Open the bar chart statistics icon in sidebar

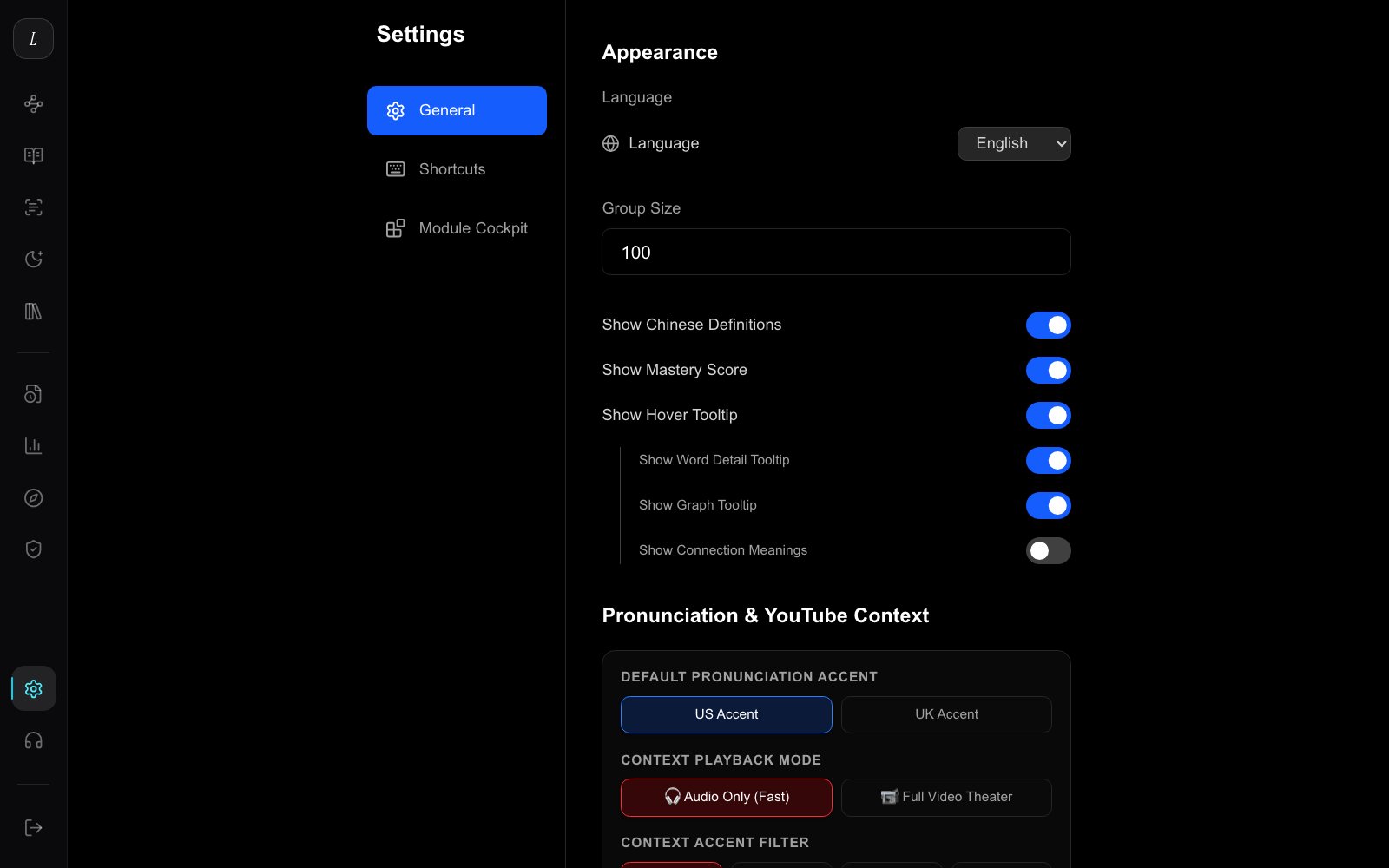click(x=33, y=446)
